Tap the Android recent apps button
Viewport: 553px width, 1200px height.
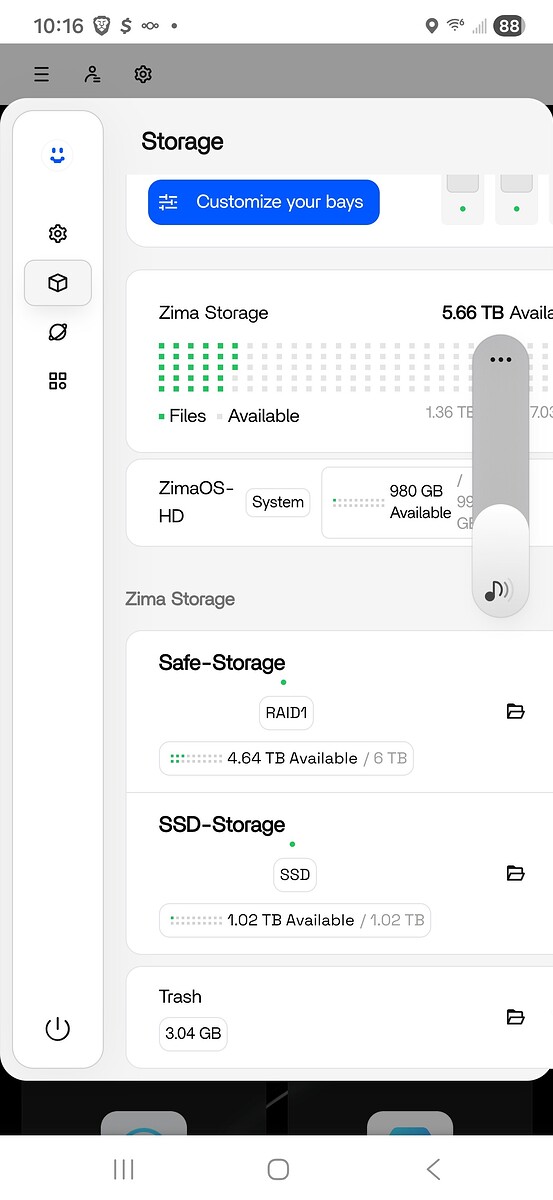tap(124, 1168)
